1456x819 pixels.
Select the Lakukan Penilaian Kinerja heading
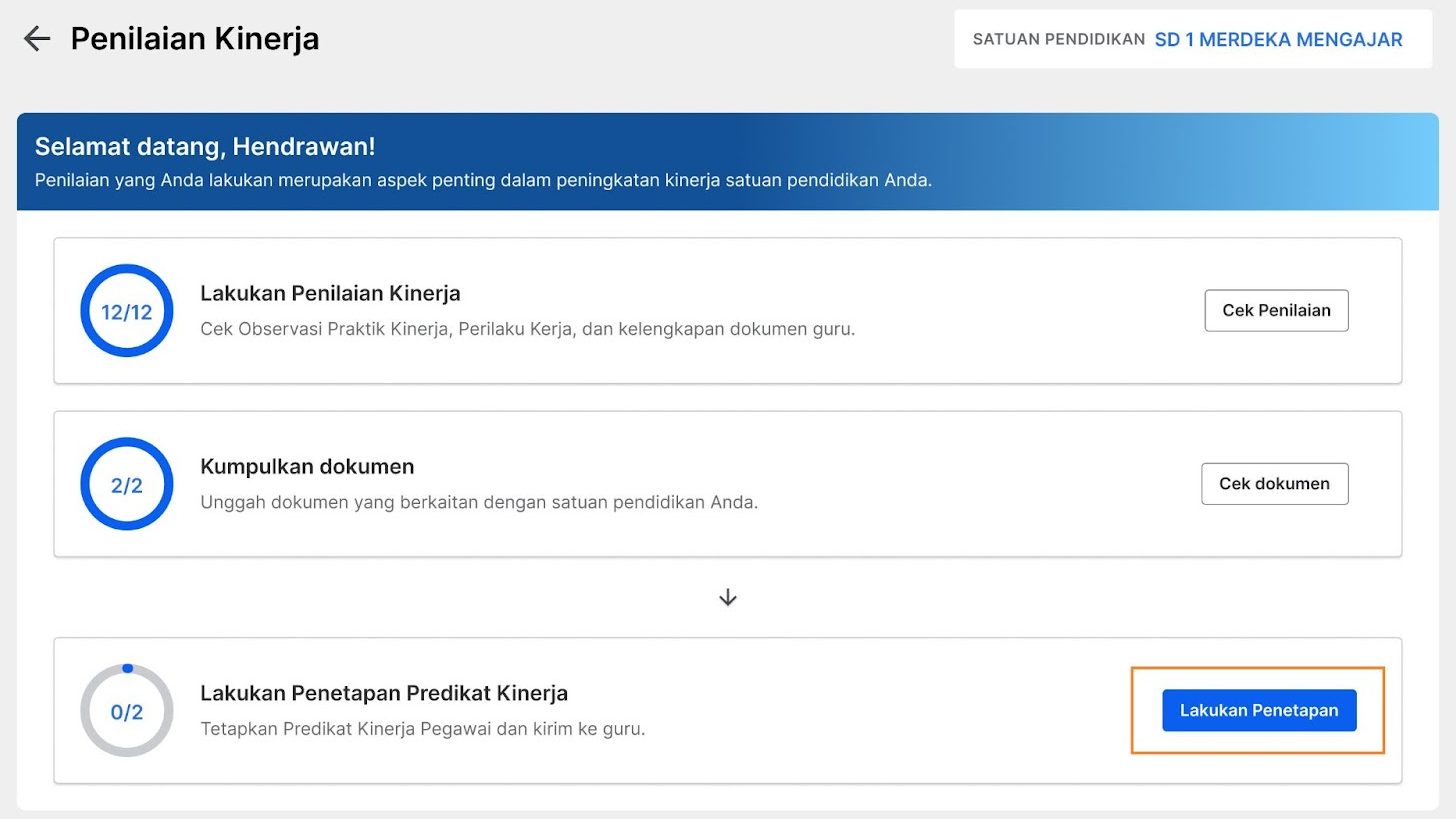click(x=330, y=293)
